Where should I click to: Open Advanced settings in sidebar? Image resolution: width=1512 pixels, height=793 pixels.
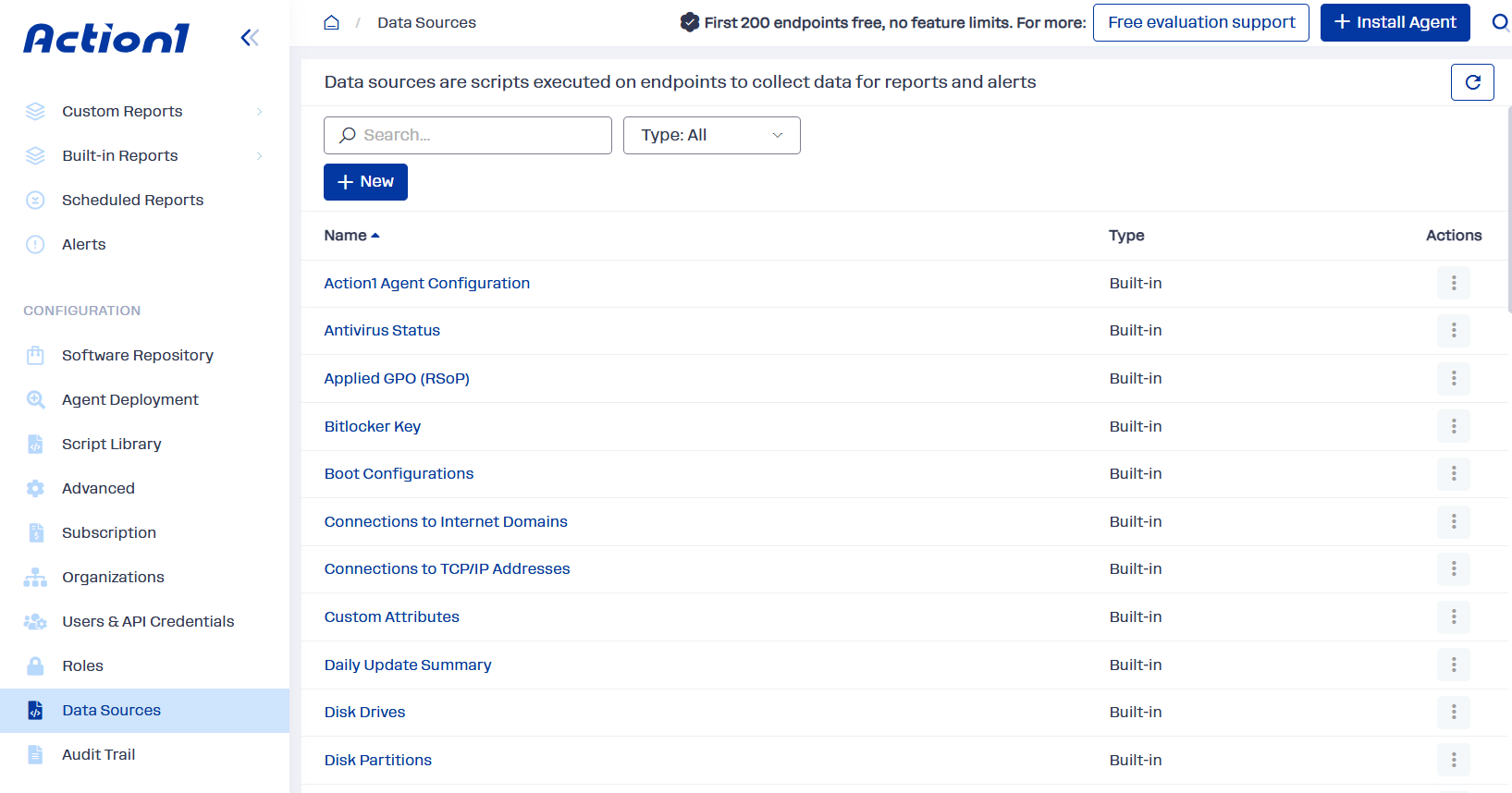pos(98,488)
